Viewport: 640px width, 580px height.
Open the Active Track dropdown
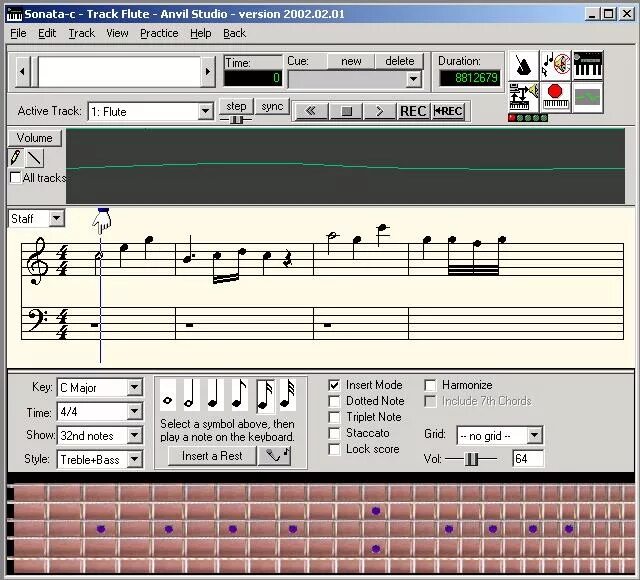[205, 111]
